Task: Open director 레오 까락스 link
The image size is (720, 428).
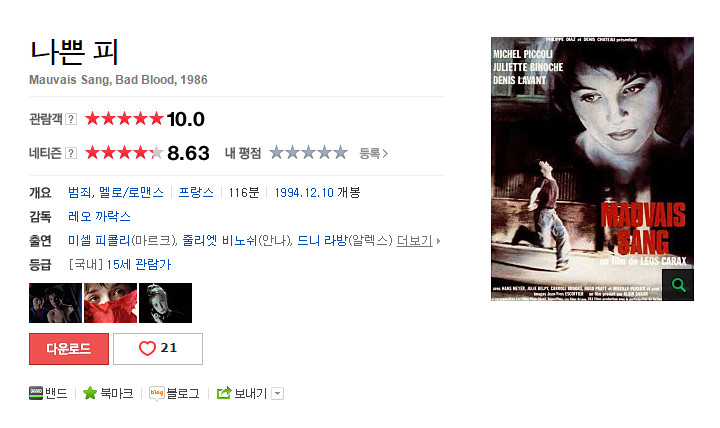Action: point(99,216)
